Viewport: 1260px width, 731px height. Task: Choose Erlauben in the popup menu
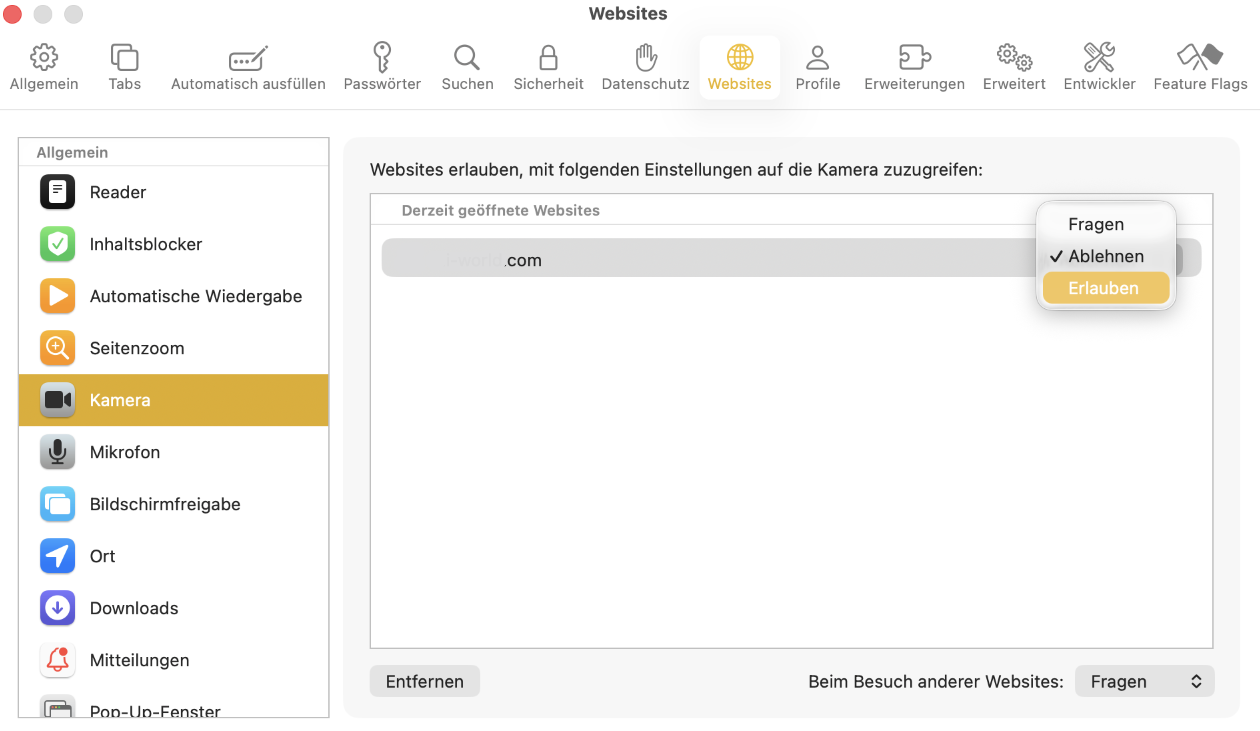click(1105, 288)
